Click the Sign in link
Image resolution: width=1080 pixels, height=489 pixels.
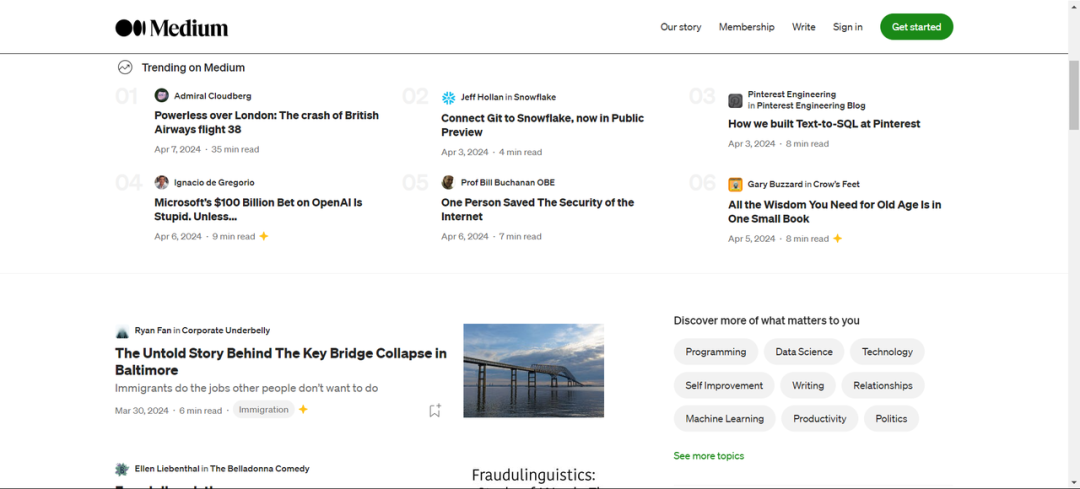tap(847, 27)
